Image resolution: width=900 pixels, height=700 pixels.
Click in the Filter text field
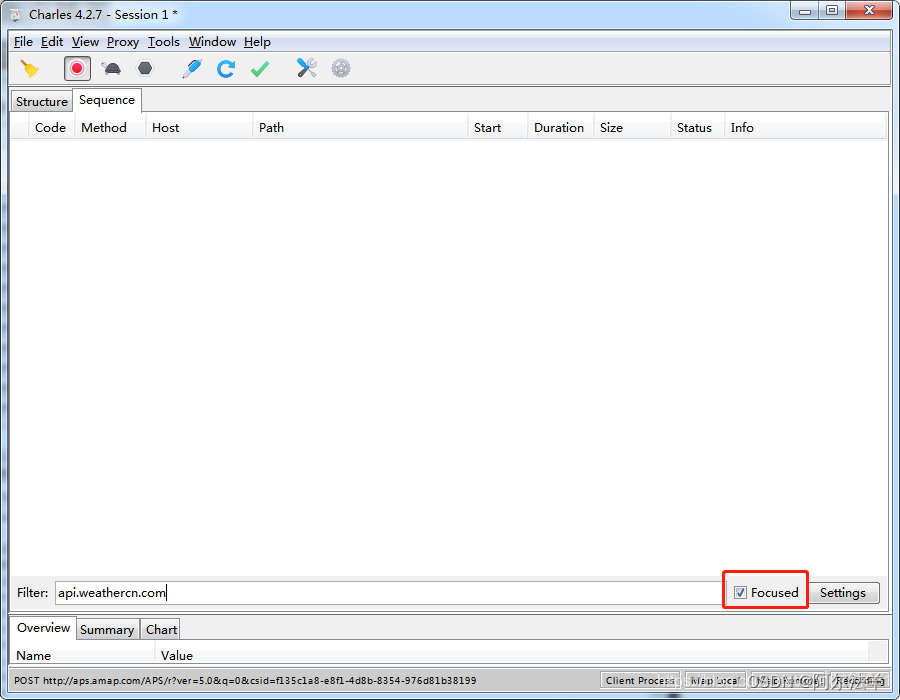click(388, 593)
